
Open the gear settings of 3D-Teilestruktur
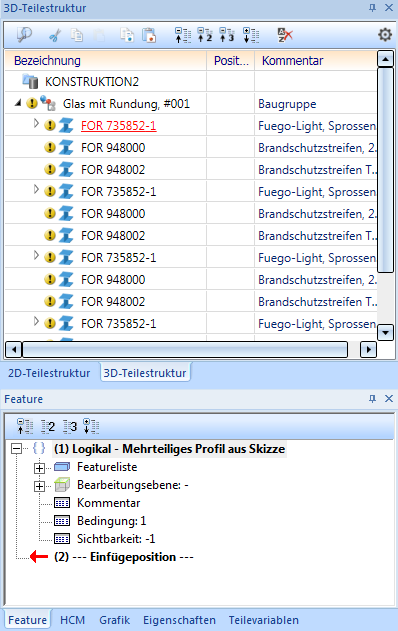click(x=385, y=35)
